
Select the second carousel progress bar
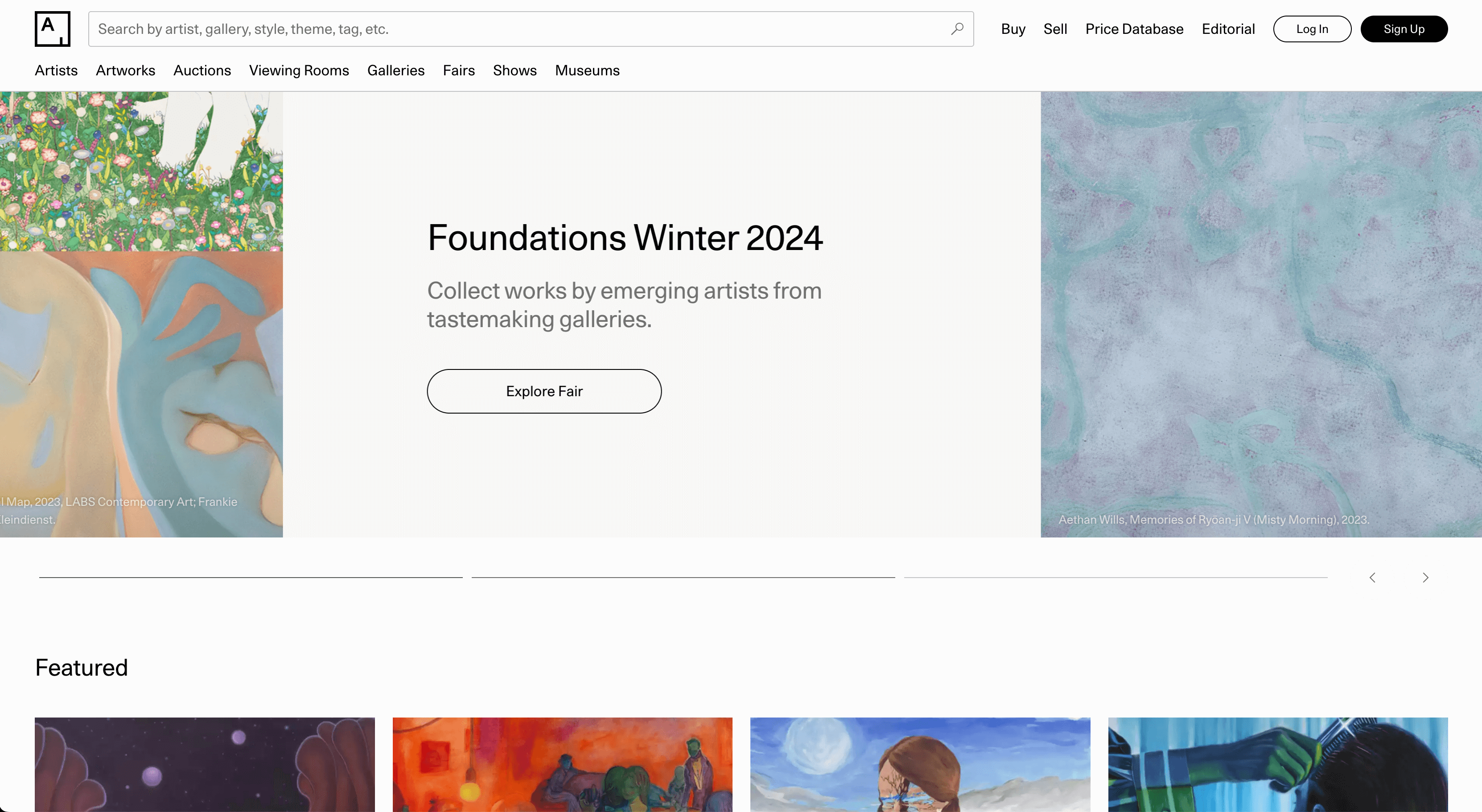pos(683,578)
